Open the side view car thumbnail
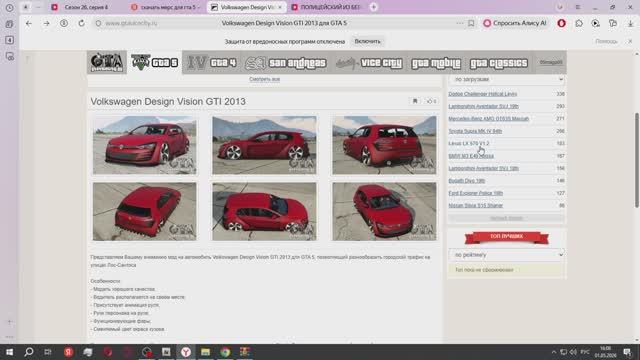Screen dimensions: 640x360 [264, 145]
